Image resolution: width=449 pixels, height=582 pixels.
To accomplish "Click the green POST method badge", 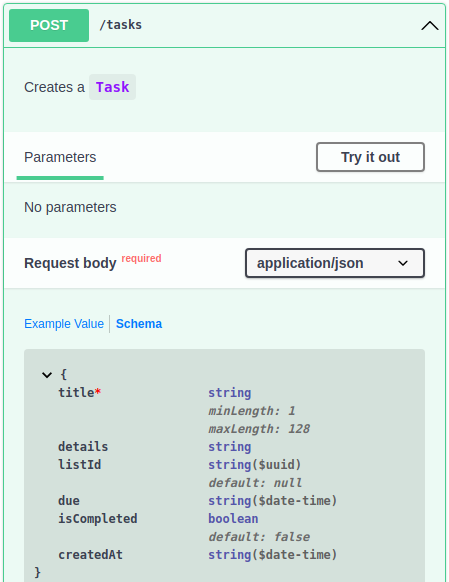I will 49,25.
